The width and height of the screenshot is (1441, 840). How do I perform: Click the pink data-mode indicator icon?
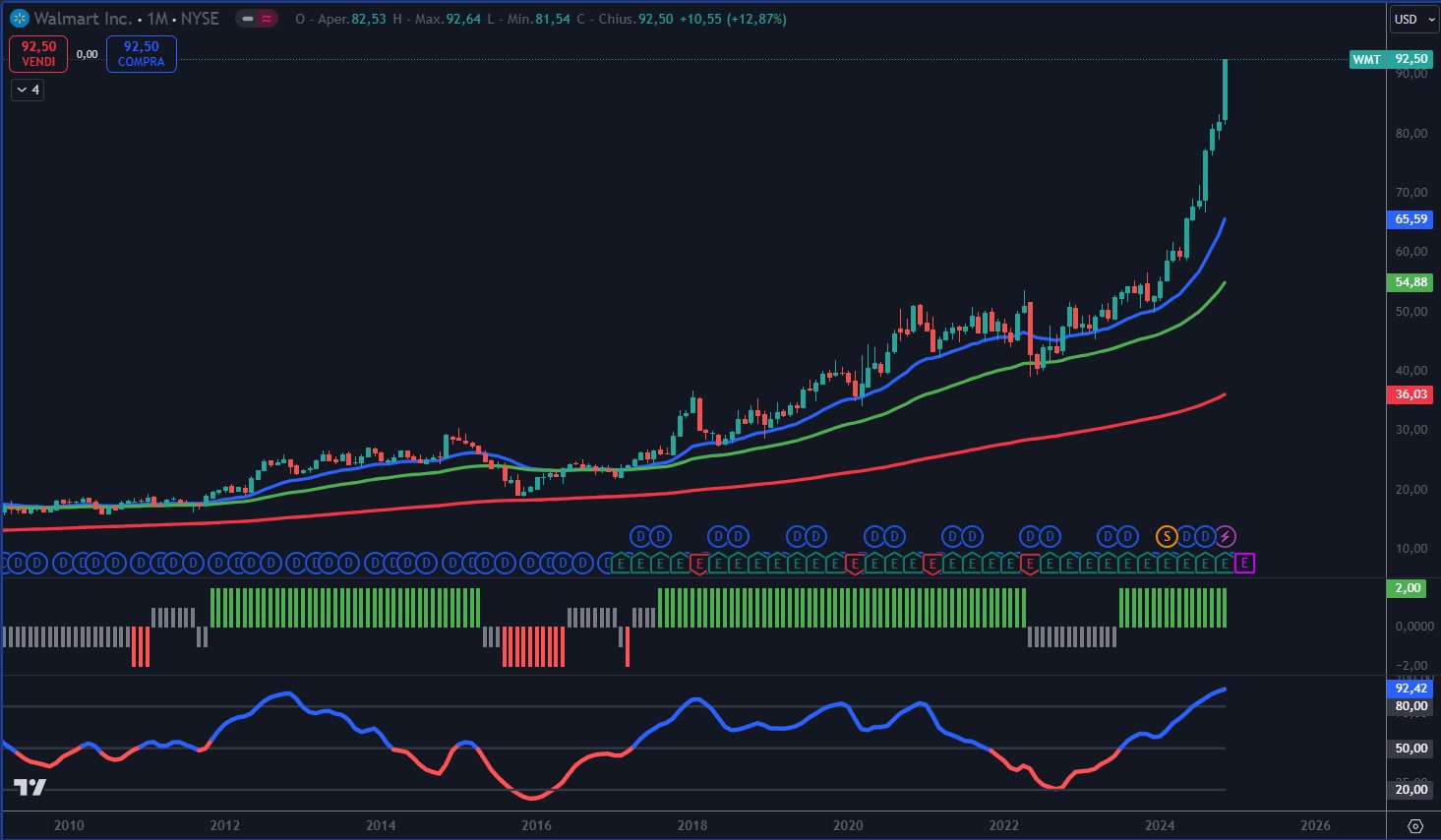pos(267,19)
